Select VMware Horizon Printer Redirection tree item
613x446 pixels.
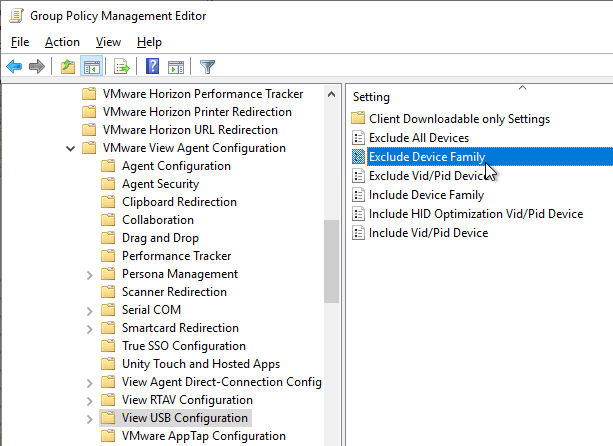tap(197, 112)
